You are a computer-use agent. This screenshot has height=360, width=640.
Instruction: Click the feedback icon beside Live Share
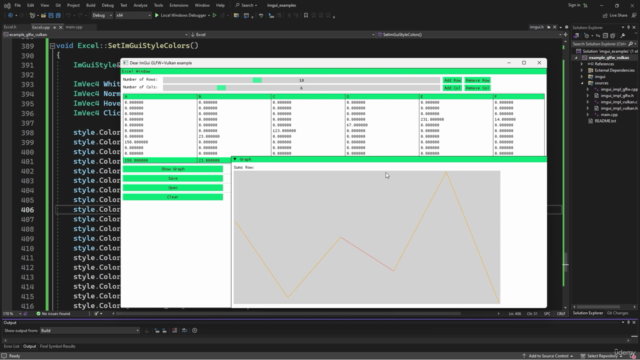coord(634,16)
